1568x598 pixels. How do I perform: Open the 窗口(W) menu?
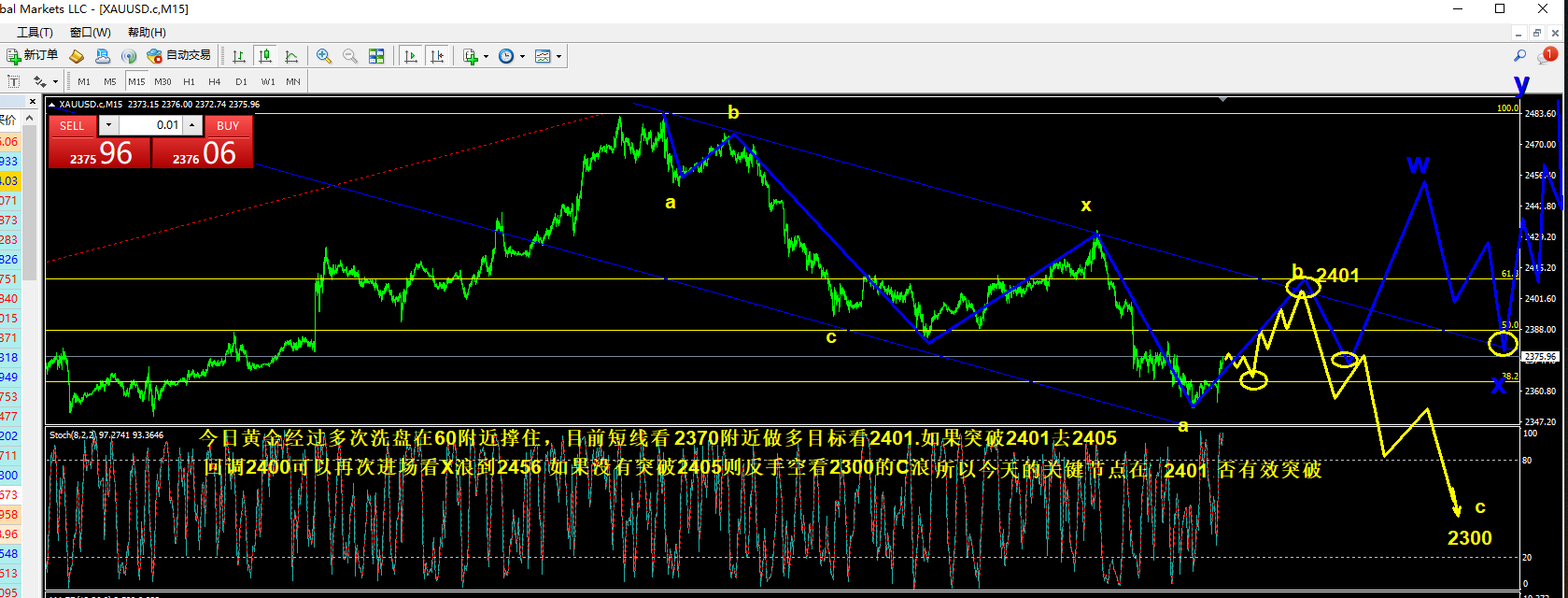90,33
